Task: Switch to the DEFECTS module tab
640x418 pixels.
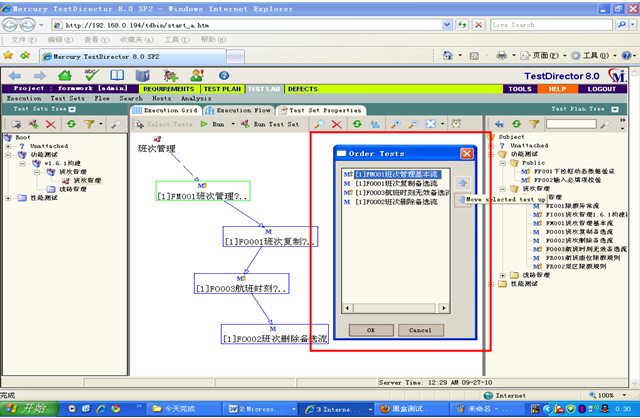Action: 302,89
